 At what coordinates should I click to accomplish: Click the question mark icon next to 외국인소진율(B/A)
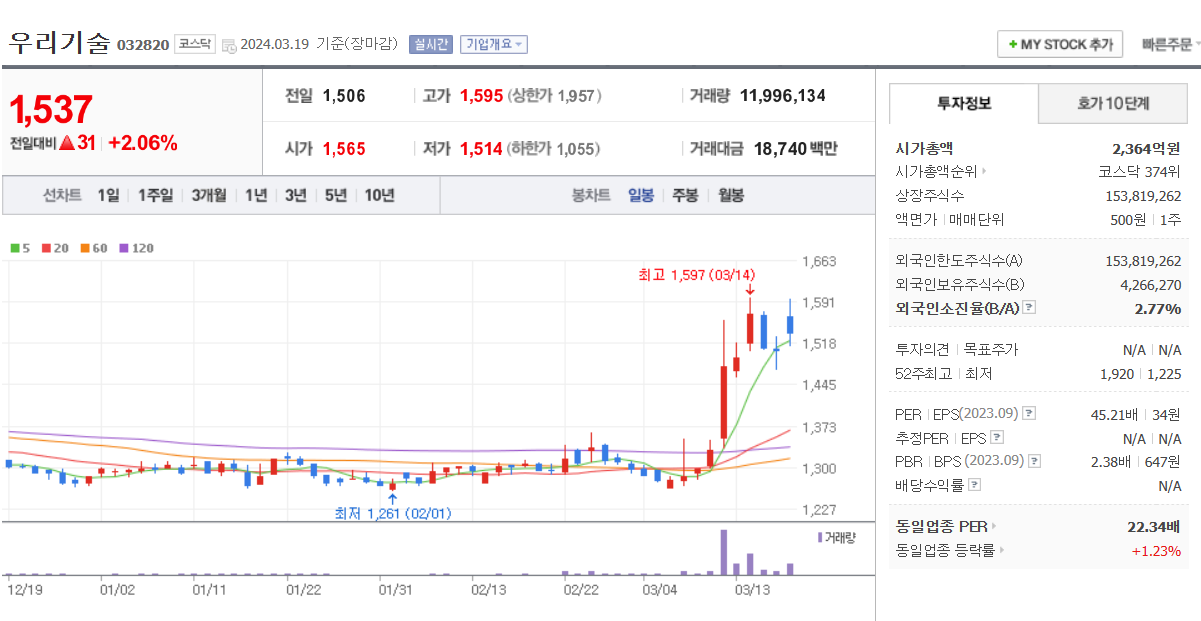[x=1029, y=308]
